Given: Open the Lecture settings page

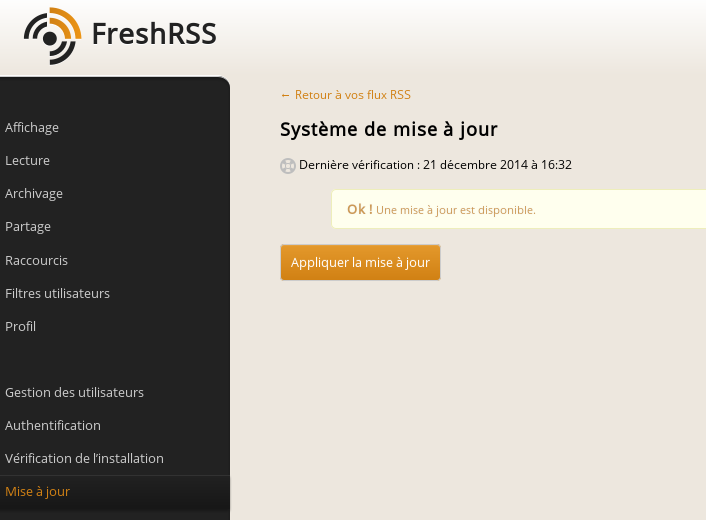Looking at the screenshot, I should click(x=115, y=160).
